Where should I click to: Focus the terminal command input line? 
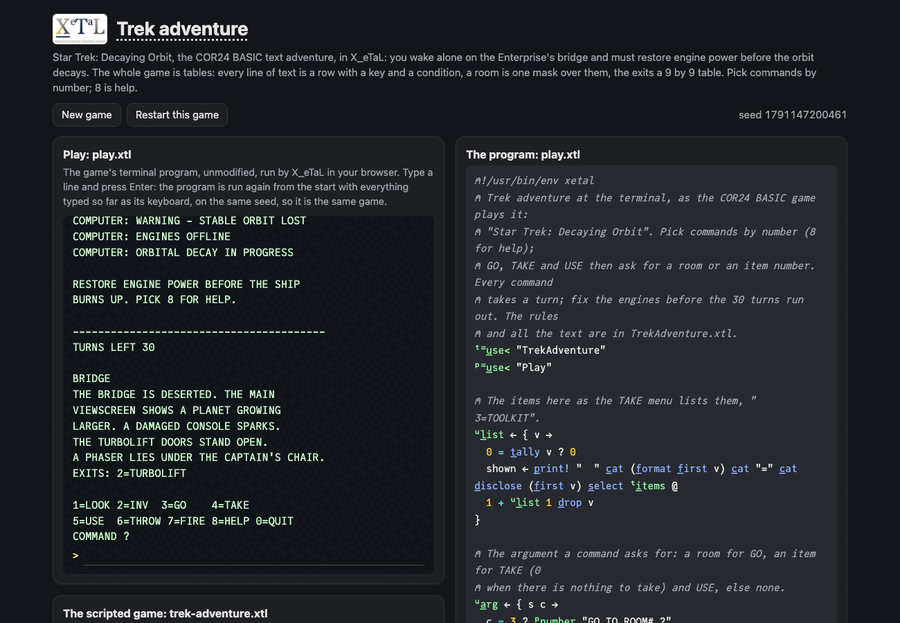coord(254,556)
